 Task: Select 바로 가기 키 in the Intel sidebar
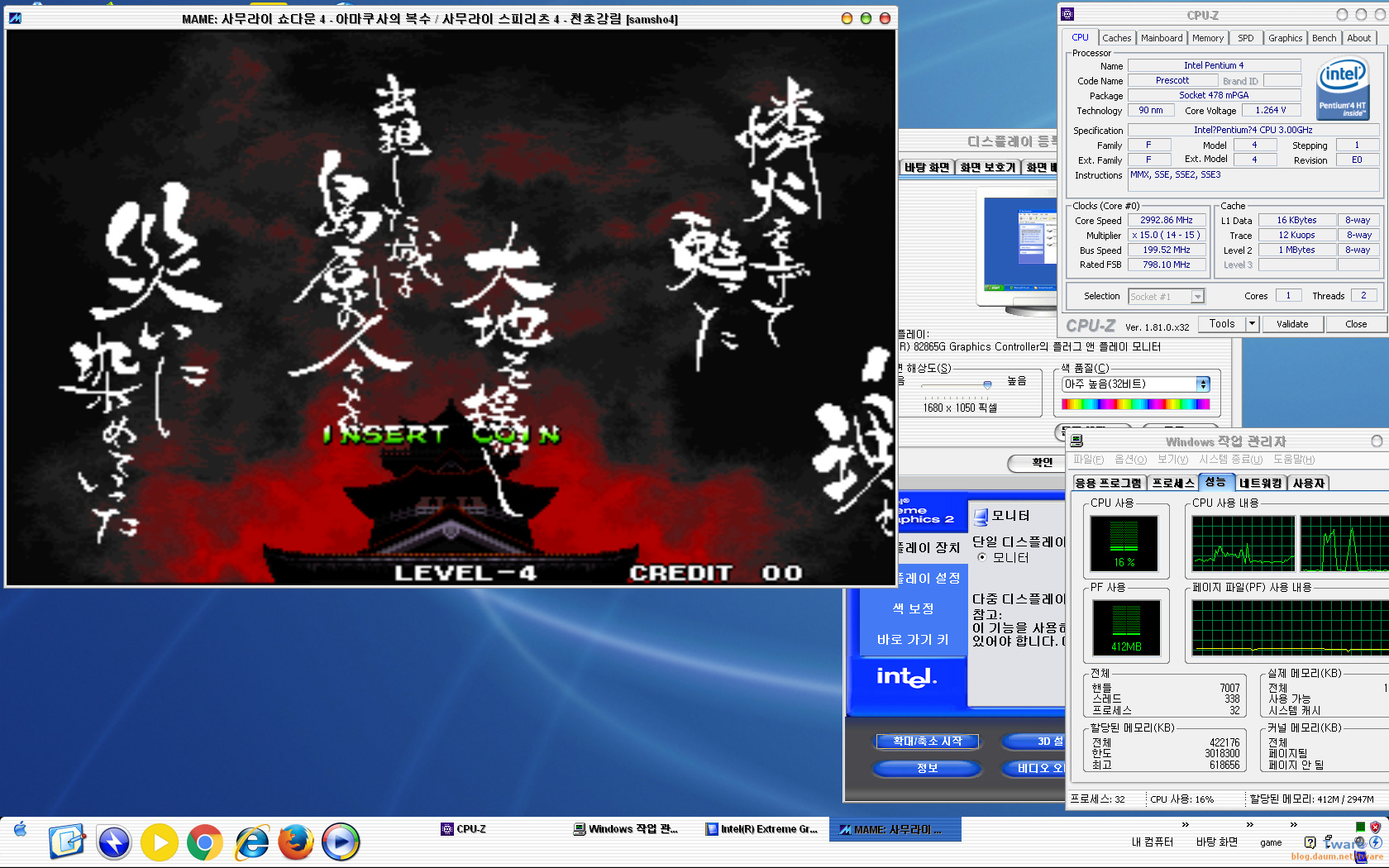point(913,639)
